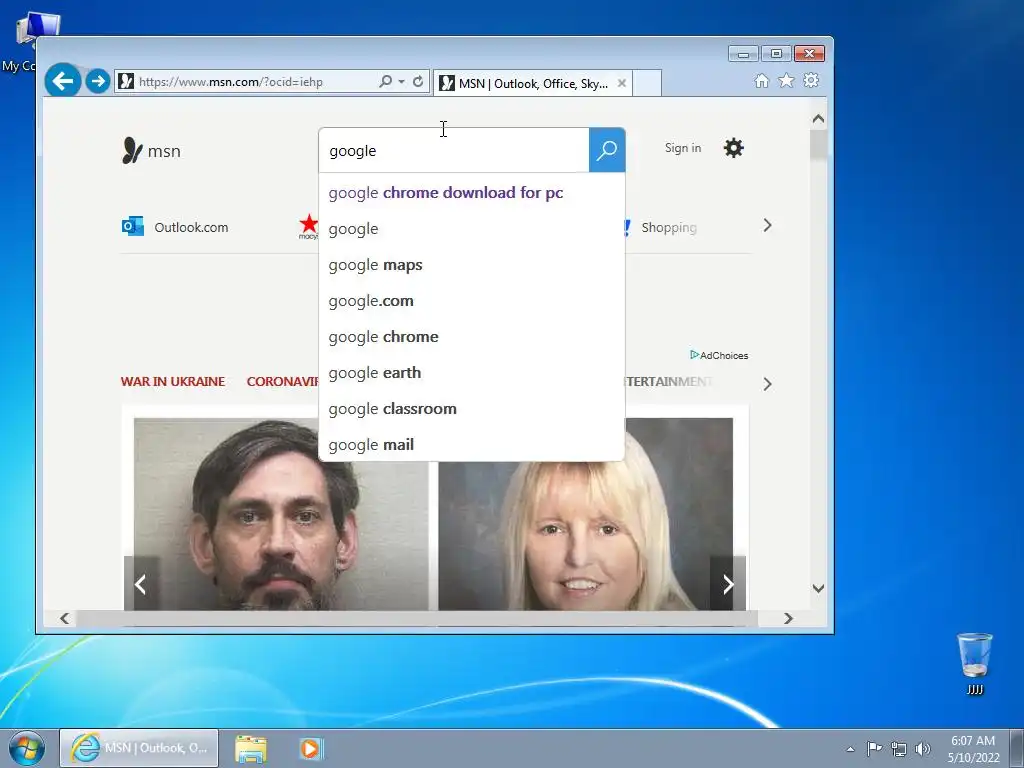Screen dimensions: 1024x768
Task: Expand more shortcuts with the right chevron
Action: 767,225
